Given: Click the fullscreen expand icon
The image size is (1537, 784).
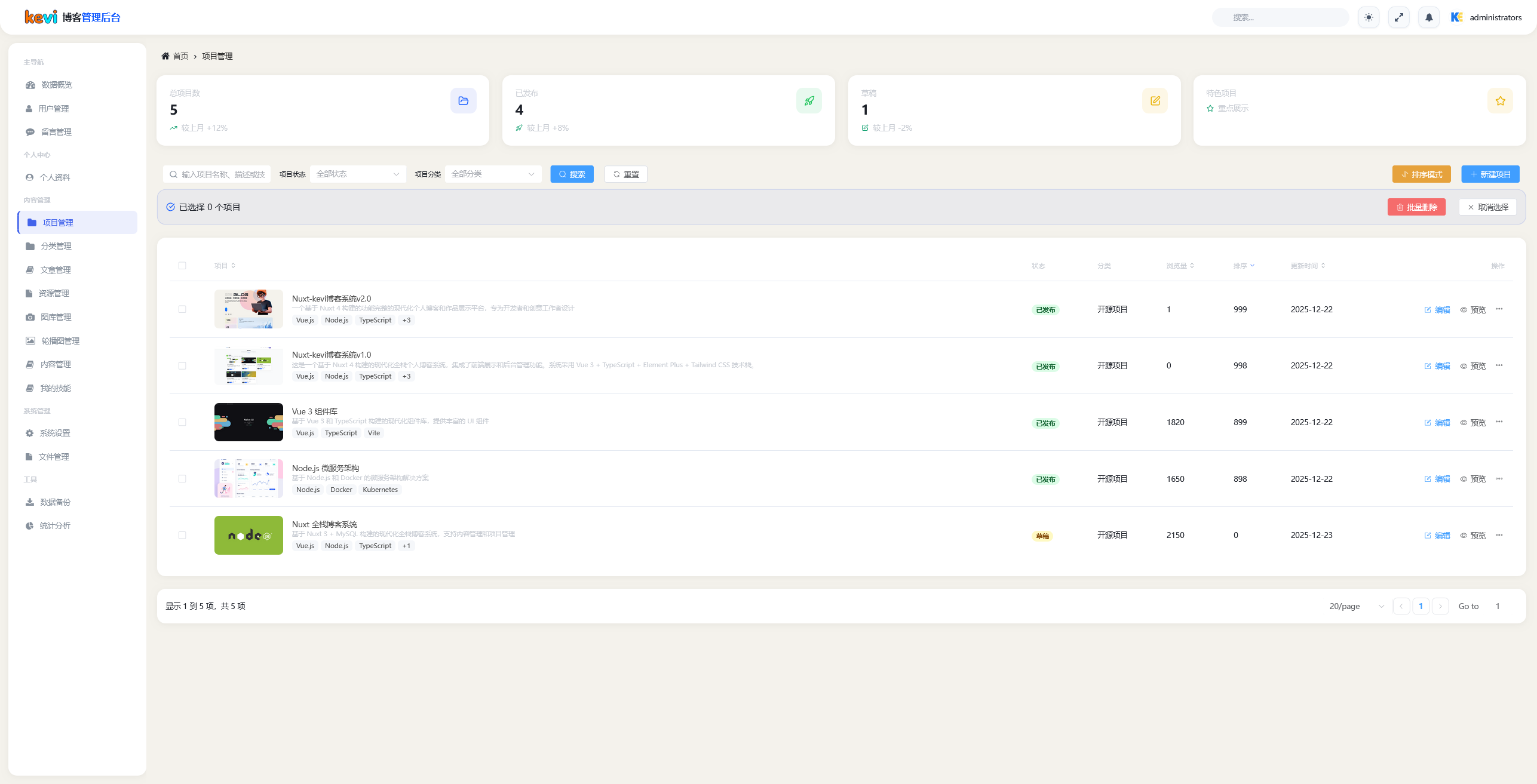Looking at the screenshot, I should 1398,17.
